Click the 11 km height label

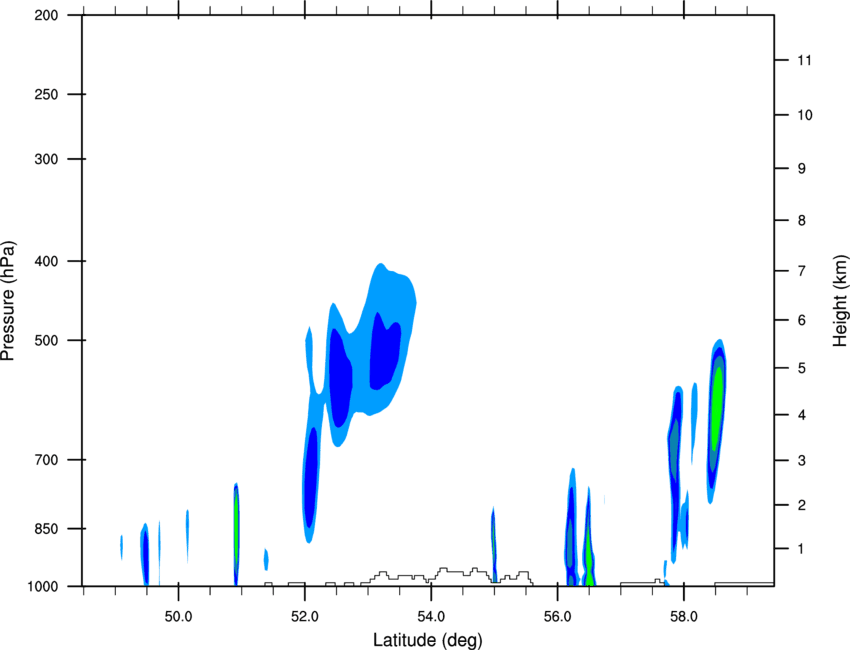tap(804, 60)
